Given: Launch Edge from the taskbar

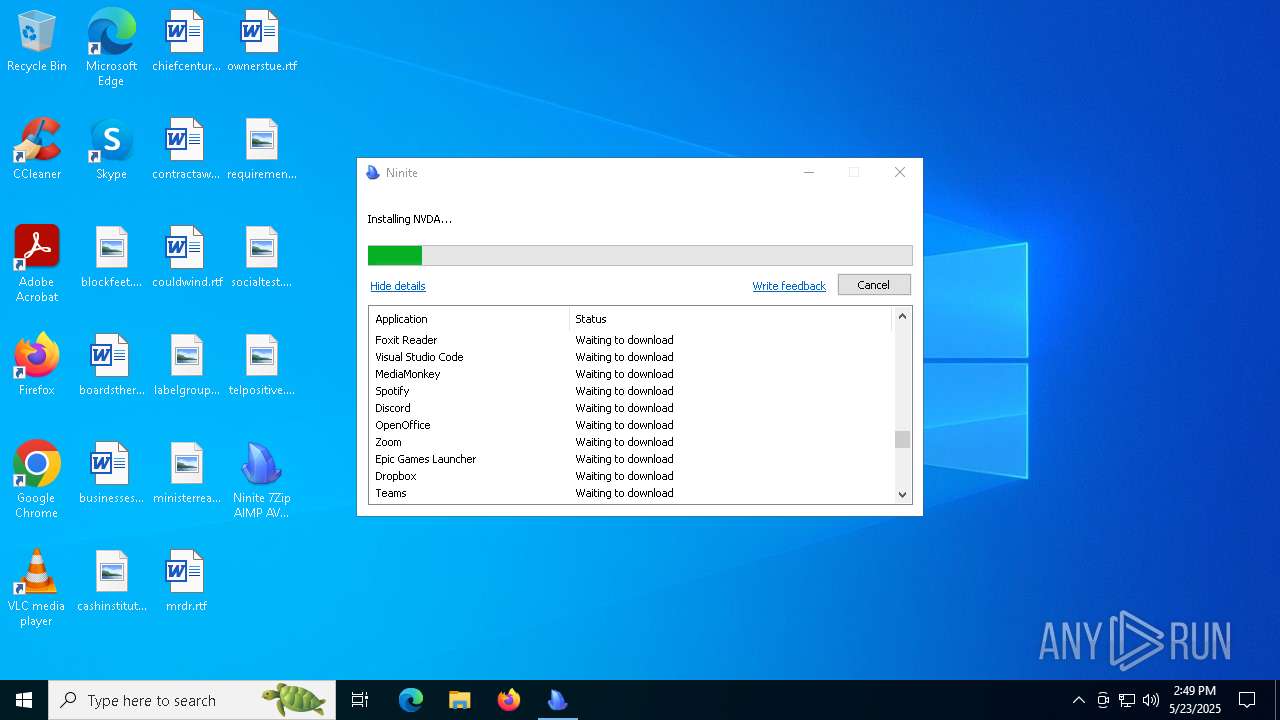Looking at the screenshot, I should pyautogui.click(x=411, y=700).
